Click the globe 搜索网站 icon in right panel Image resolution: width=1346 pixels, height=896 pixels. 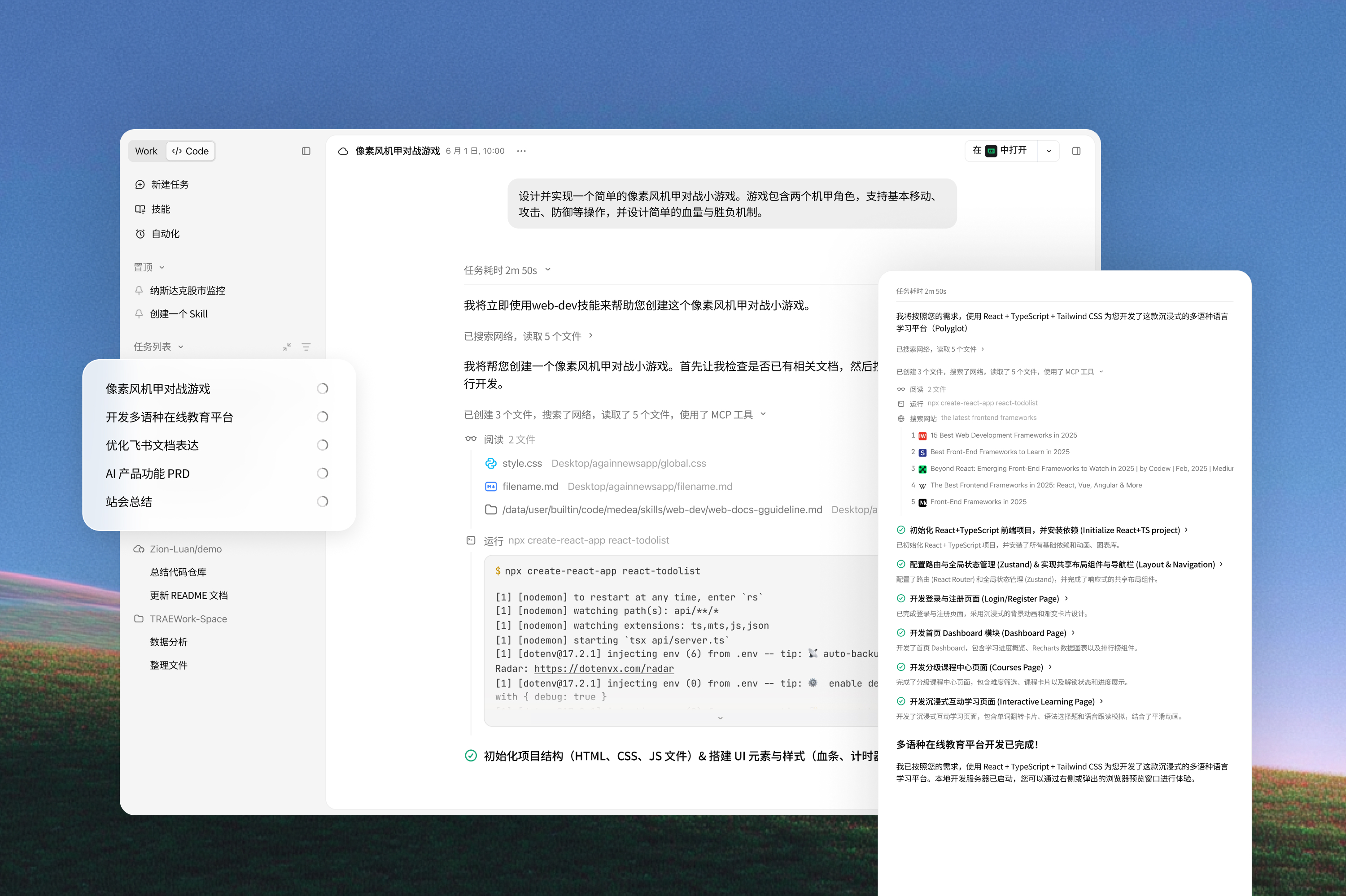901,418
